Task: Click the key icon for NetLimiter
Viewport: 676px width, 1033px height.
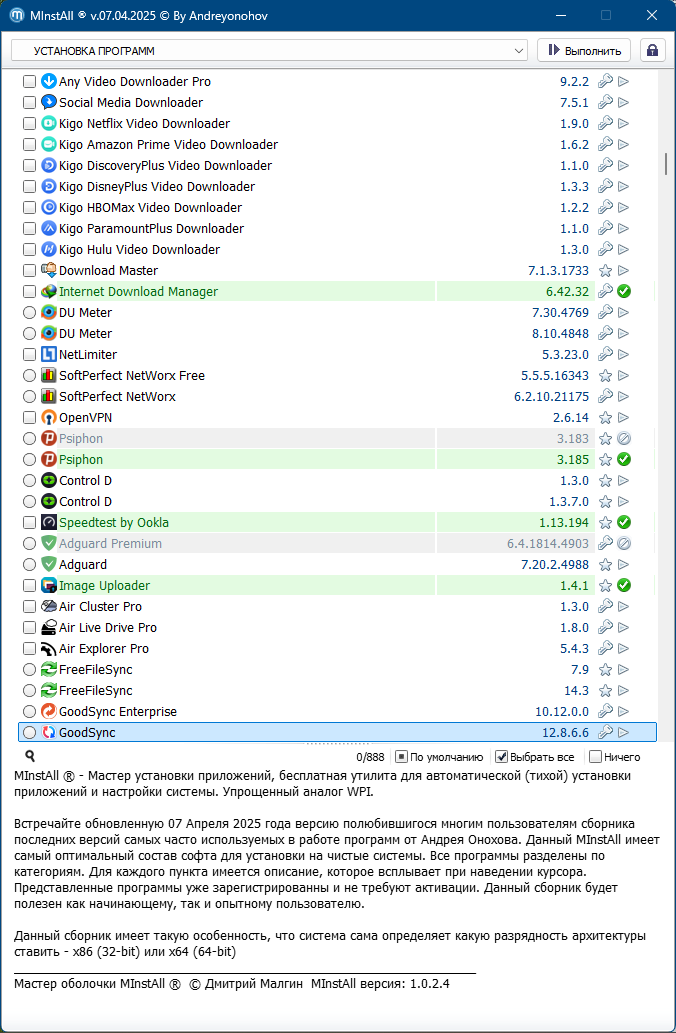Action: pos(605,354)
